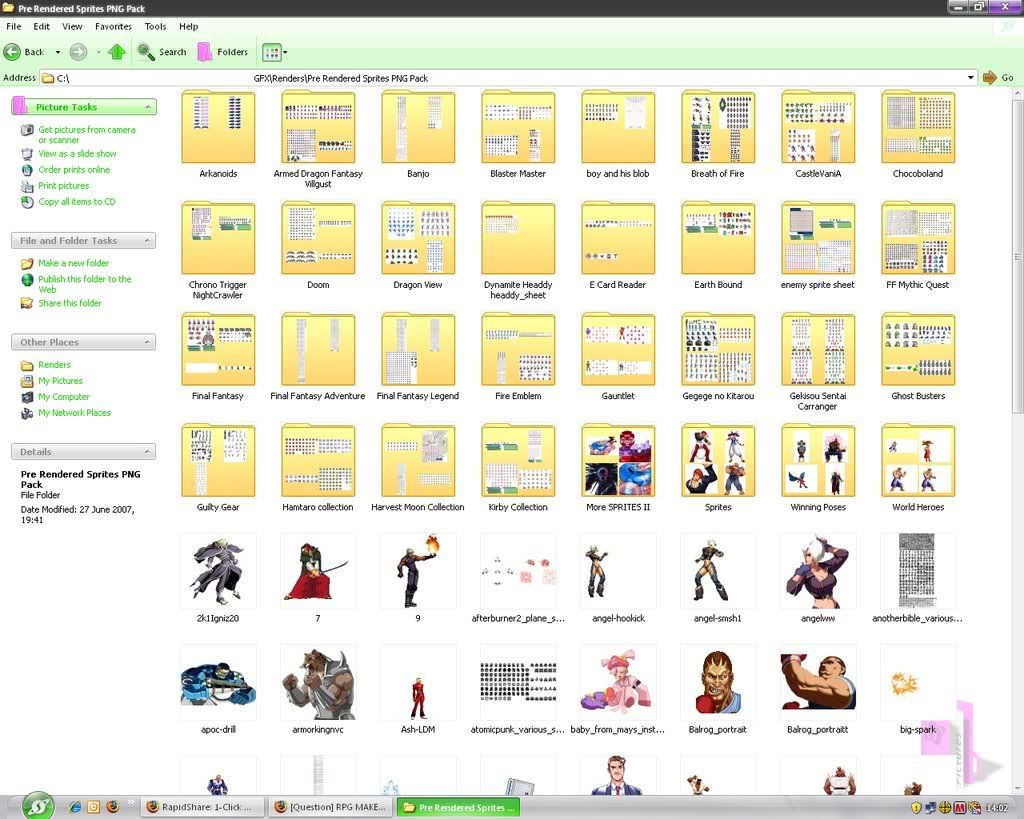Switch to the RapidShare taskbar window

204,807
